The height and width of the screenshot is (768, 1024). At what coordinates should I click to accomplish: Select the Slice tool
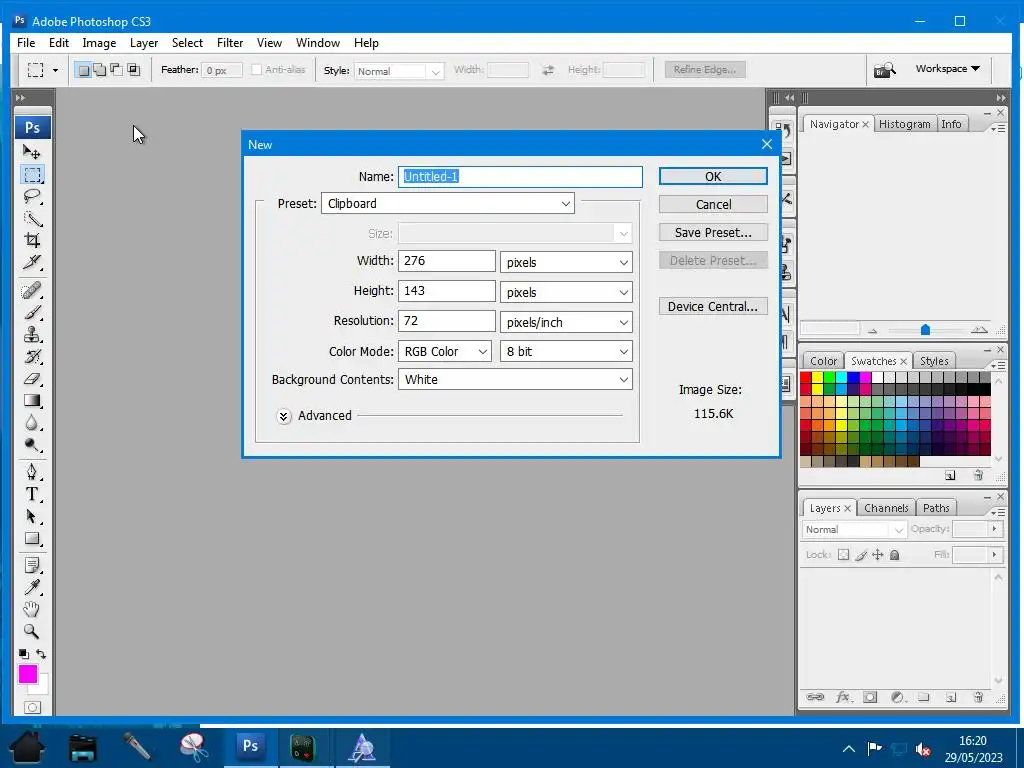(x=31, y=263)
